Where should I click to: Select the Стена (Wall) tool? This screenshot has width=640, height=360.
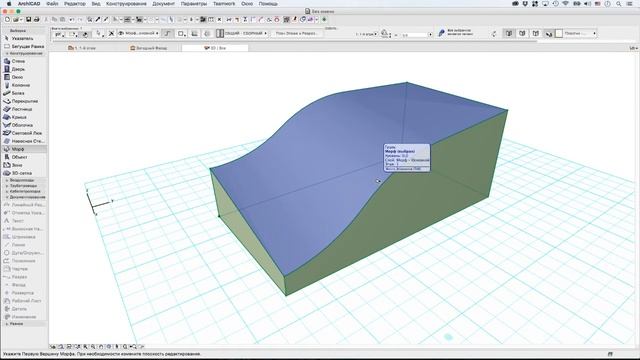point(24,61)
